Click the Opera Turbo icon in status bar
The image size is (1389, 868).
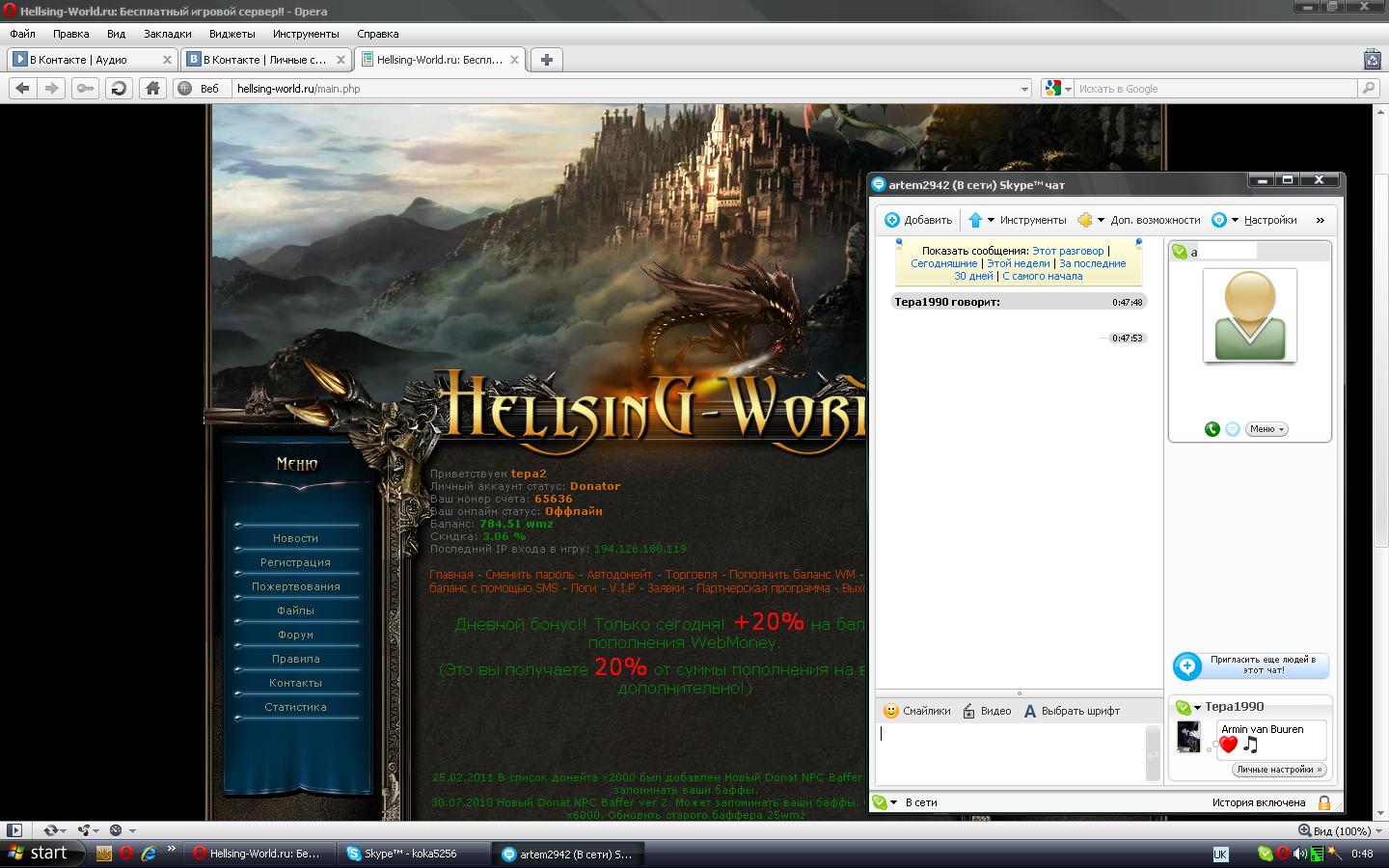(116, 829)
